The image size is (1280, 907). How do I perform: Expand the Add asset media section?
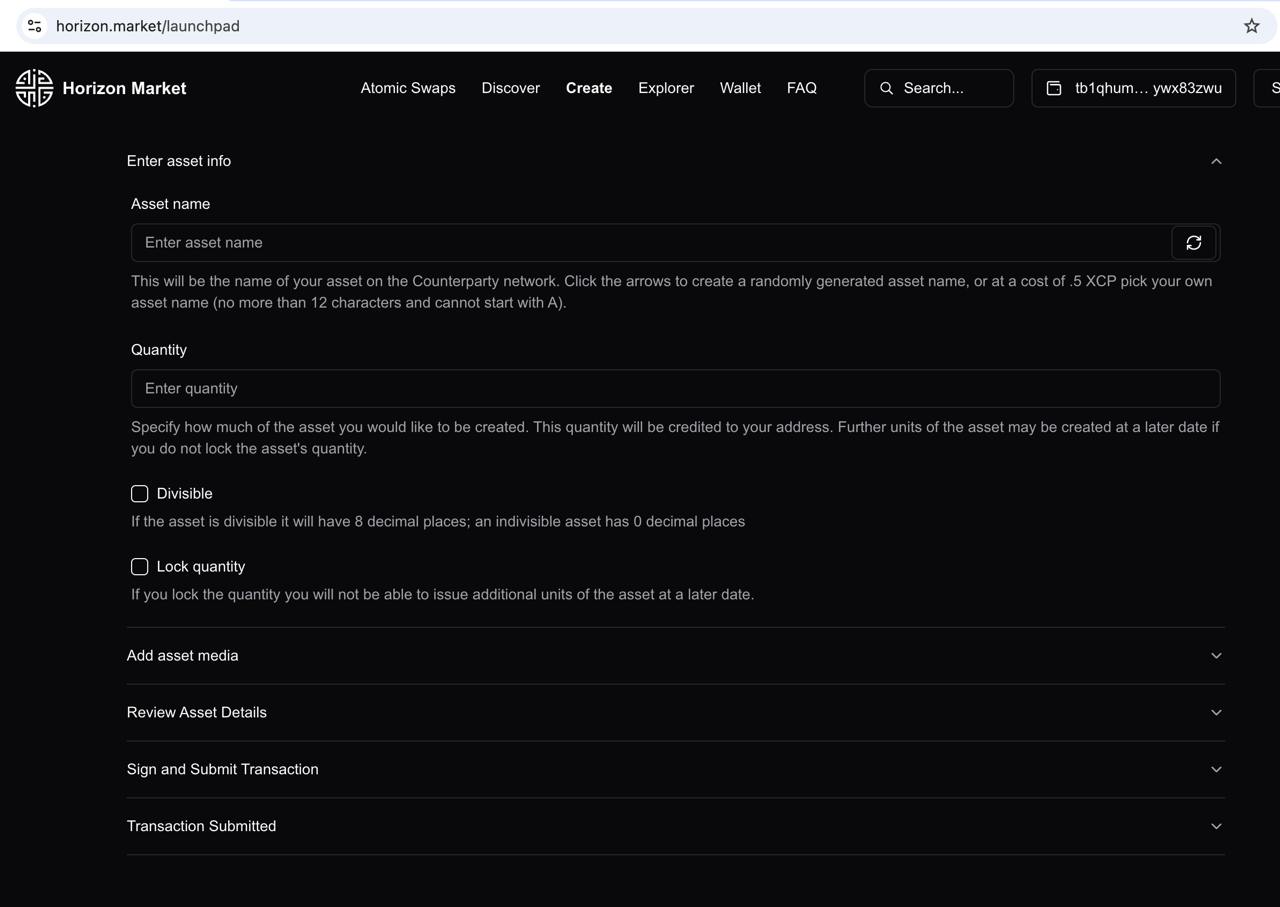click(x=1216, y=656)
